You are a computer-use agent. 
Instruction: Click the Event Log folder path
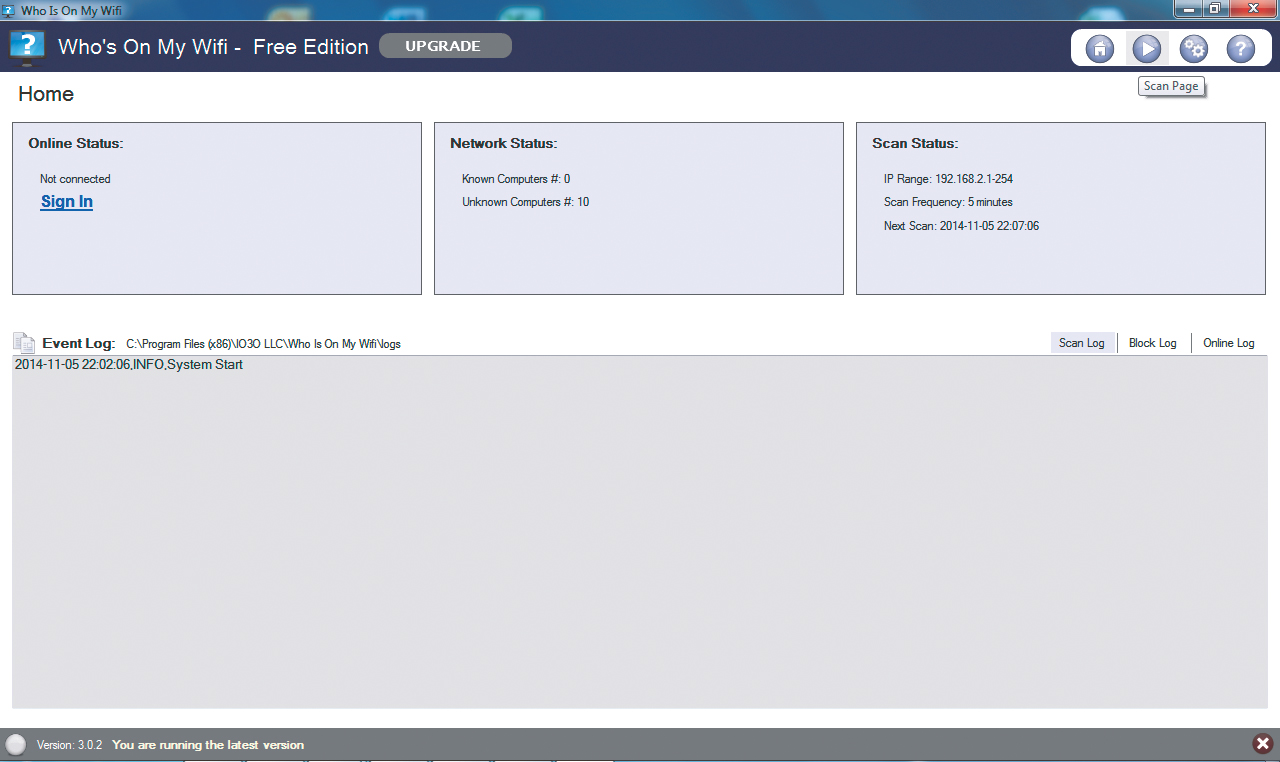pyautogui.click(x=263, y=344)
